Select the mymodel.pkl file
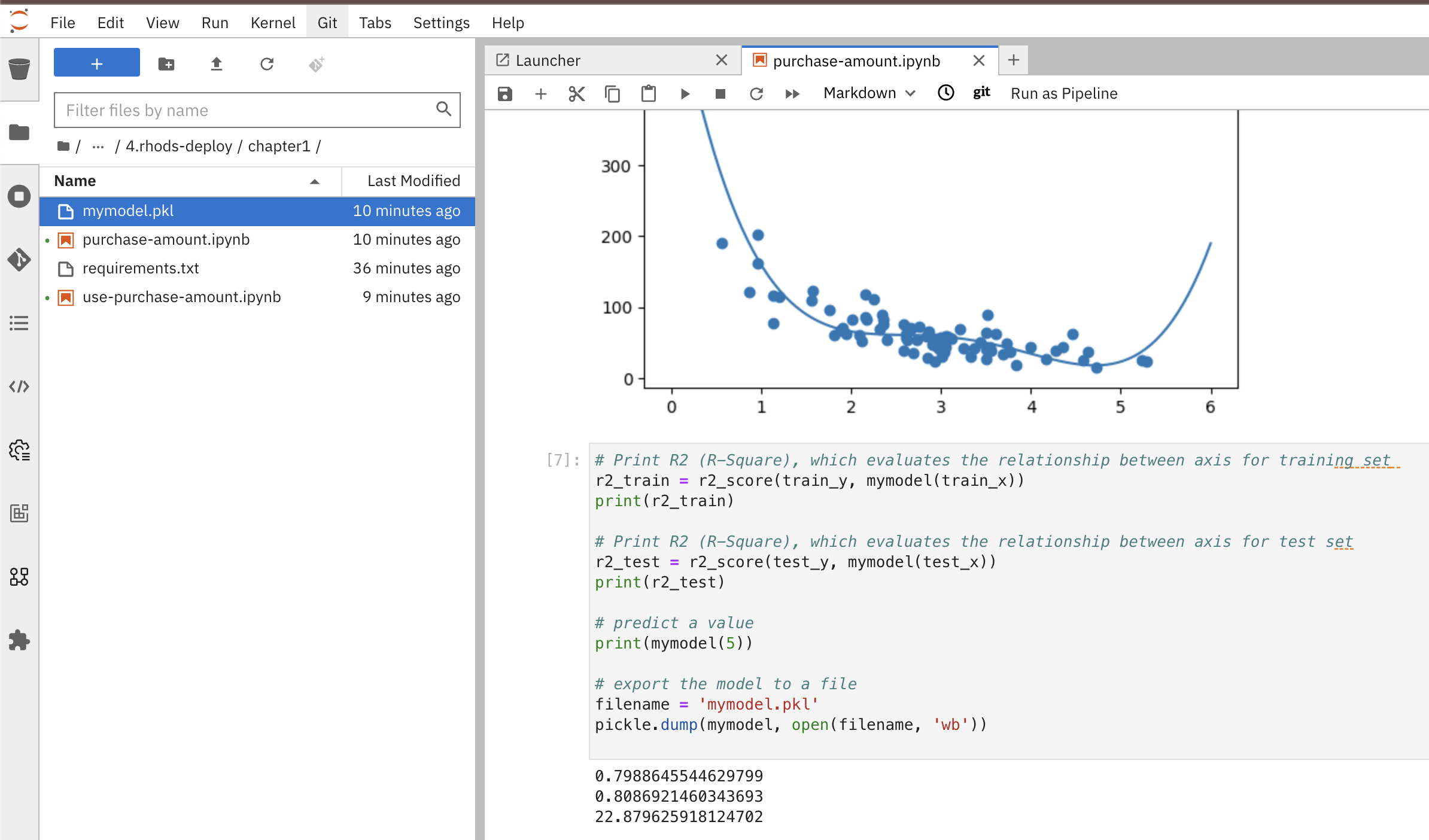 [257, 211]
